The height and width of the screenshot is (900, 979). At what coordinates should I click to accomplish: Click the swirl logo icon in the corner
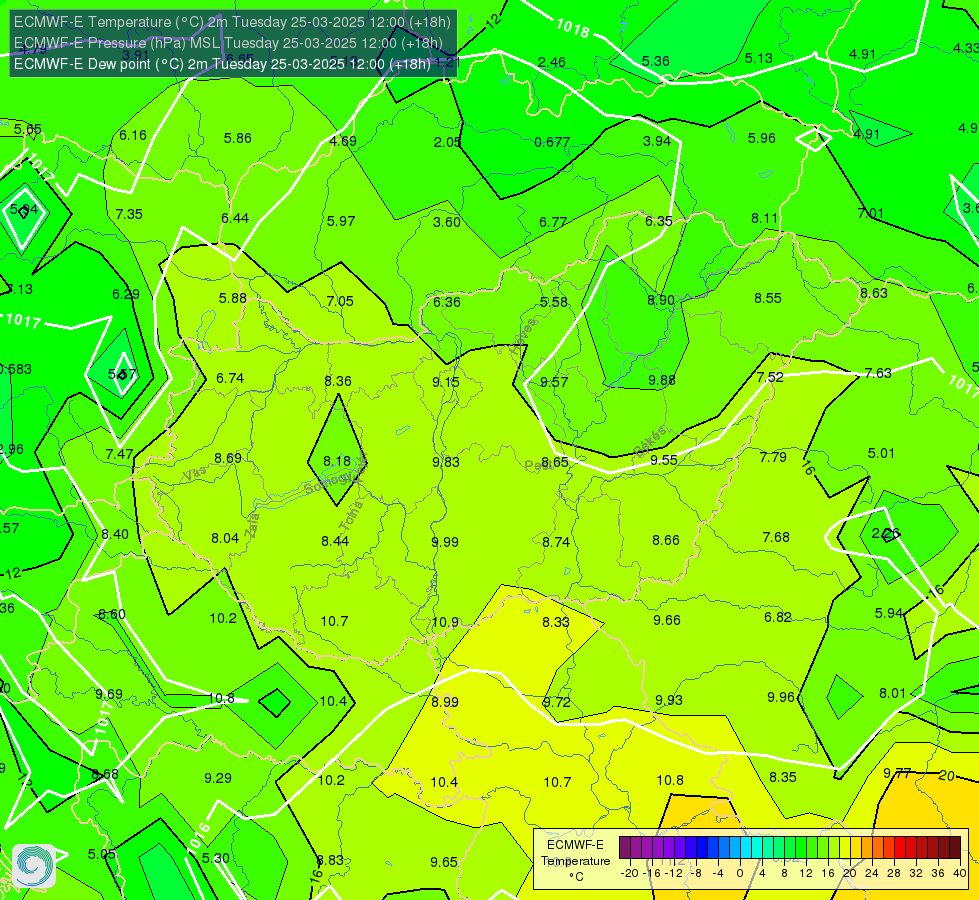click(34, 866)
